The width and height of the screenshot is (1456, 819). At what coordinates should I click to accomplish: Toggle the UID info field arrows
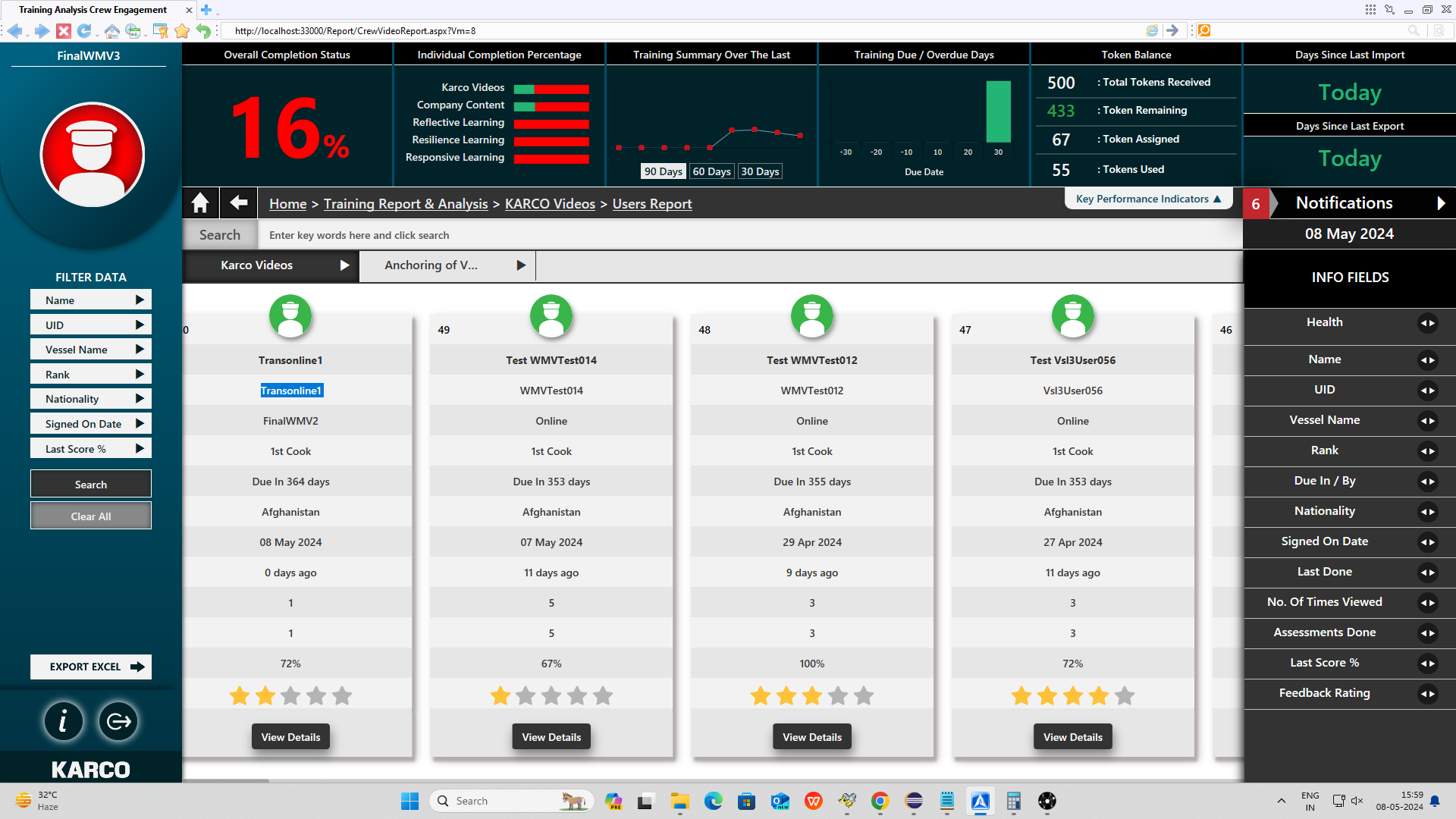[x=1427, y=391]
